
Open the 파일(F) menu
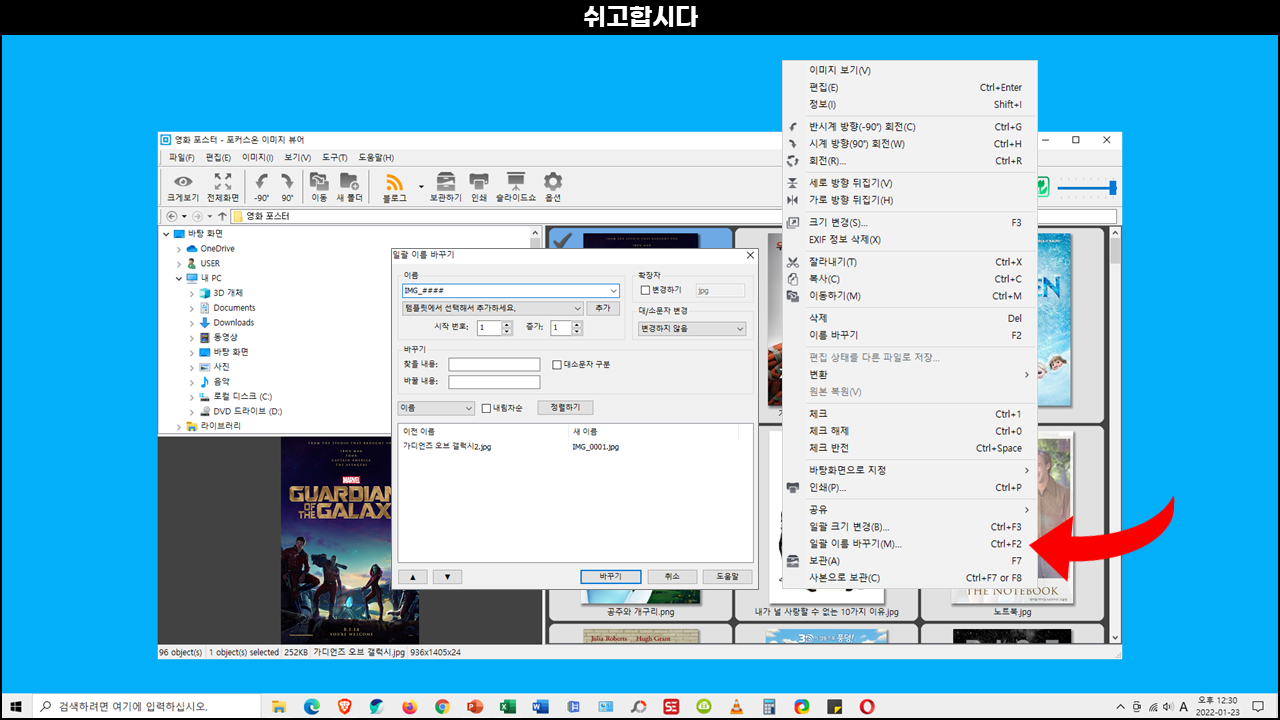point(181,157)
